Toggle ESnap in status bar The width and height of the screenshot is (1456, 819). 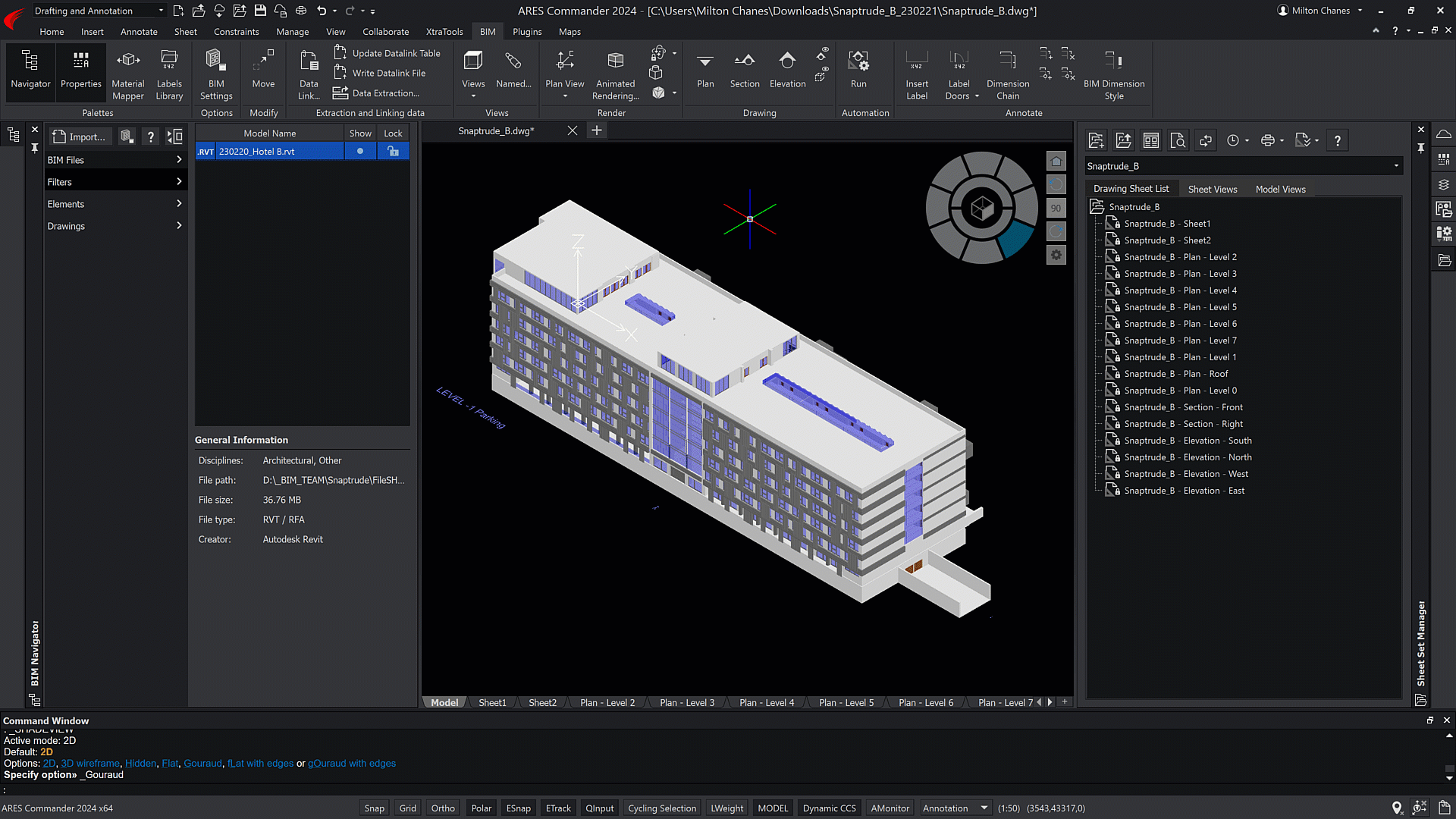518,808
